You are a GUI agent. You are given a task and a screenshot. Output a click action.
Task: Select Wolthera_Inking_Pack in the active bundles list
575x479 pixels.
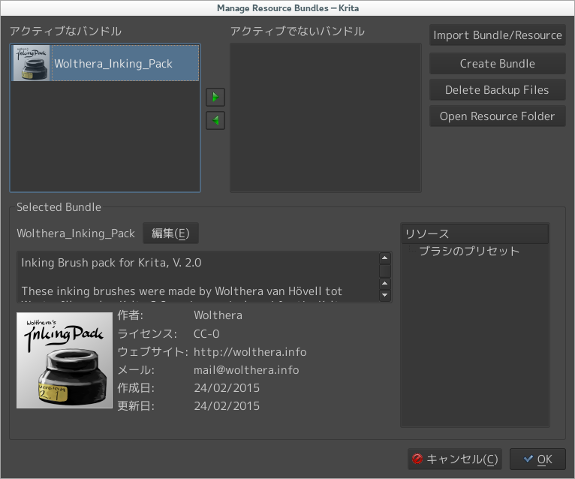105,63
